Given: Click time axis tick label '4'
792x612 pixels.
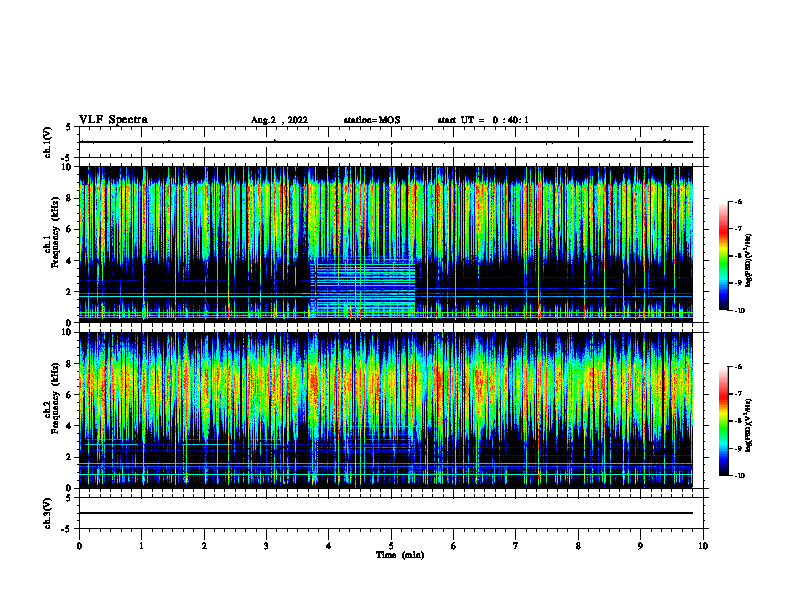Looking at the screenshot, I should point(329,546).
